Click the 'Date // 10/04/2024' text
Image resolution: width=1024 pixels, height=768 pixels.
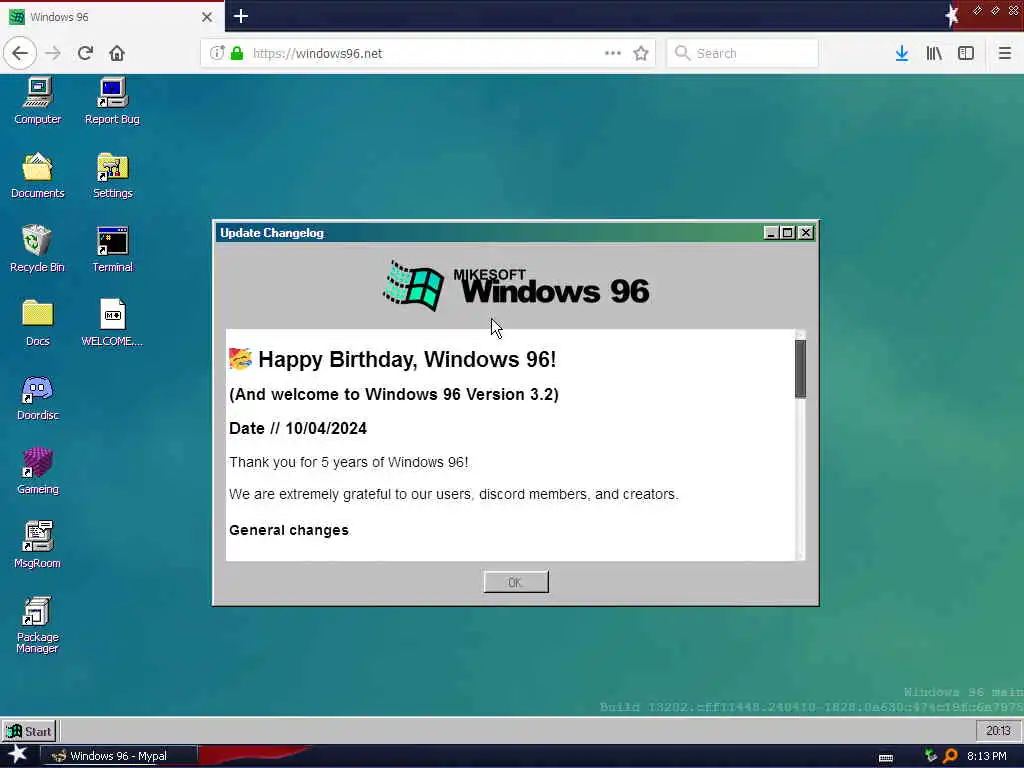[298, 428]
